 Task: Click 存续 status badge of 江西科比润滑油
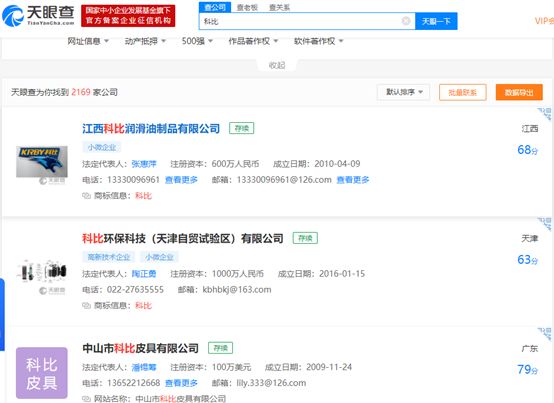(x=242, y=128)
